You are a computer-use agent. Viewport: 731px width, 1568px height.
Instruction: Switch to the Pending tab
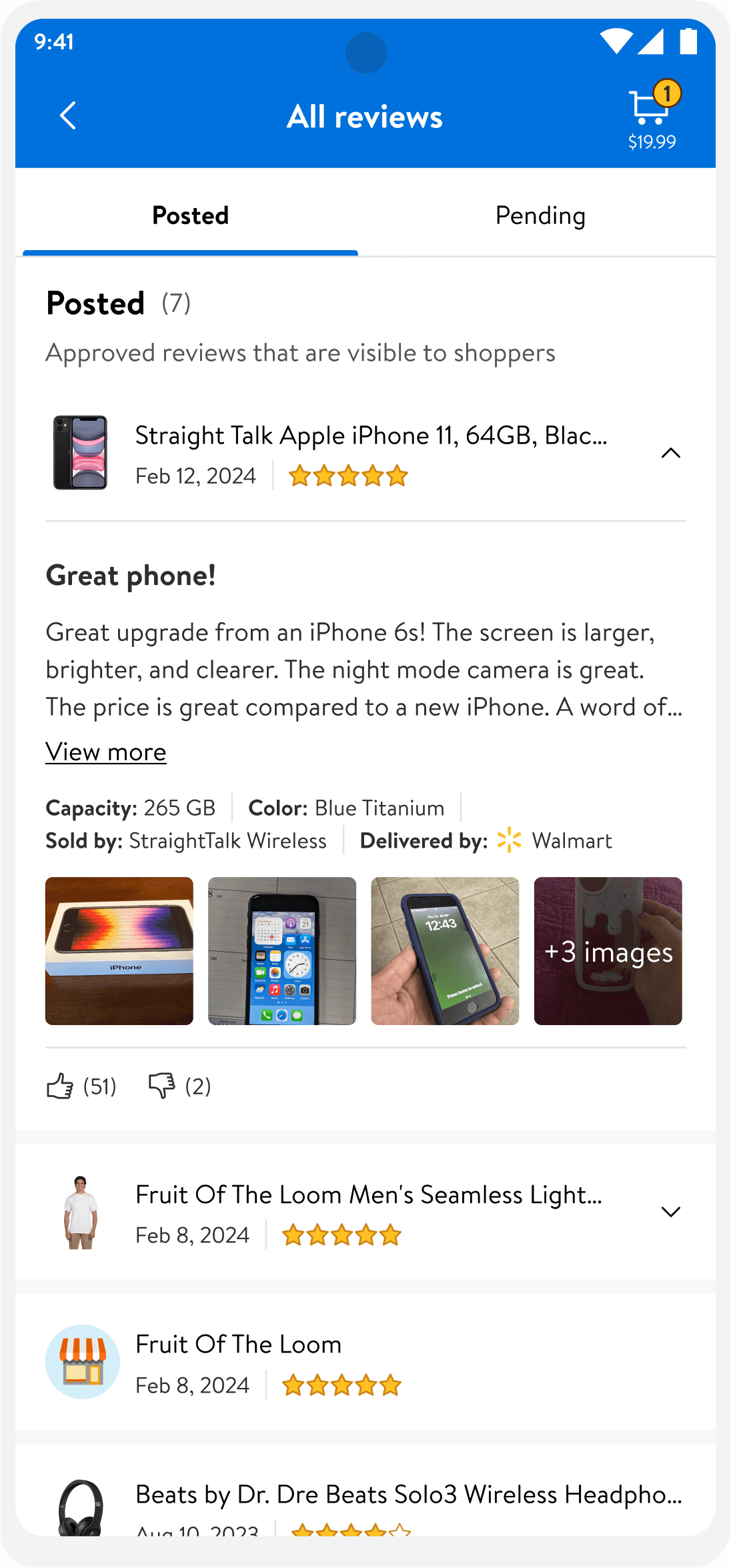click(x=540, y=215)
